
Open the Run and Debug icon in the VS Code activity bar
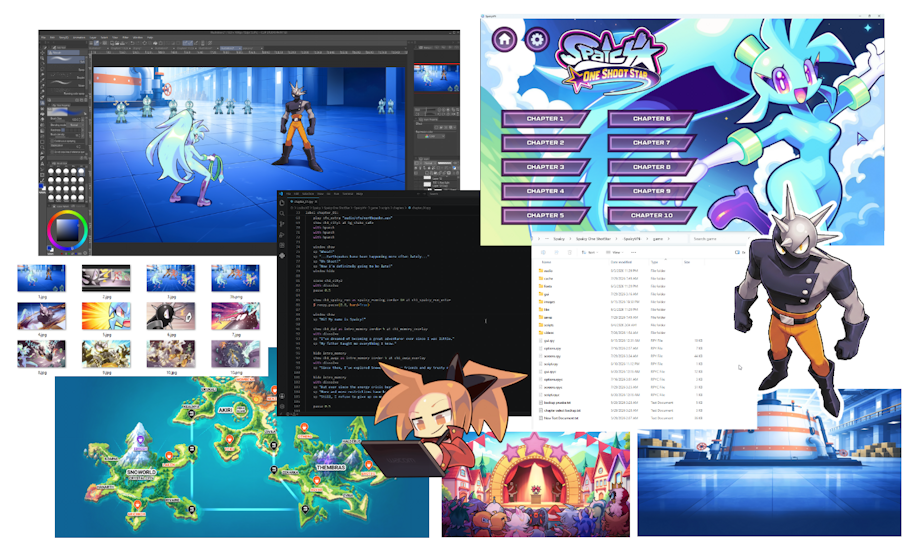pos(282,235)
